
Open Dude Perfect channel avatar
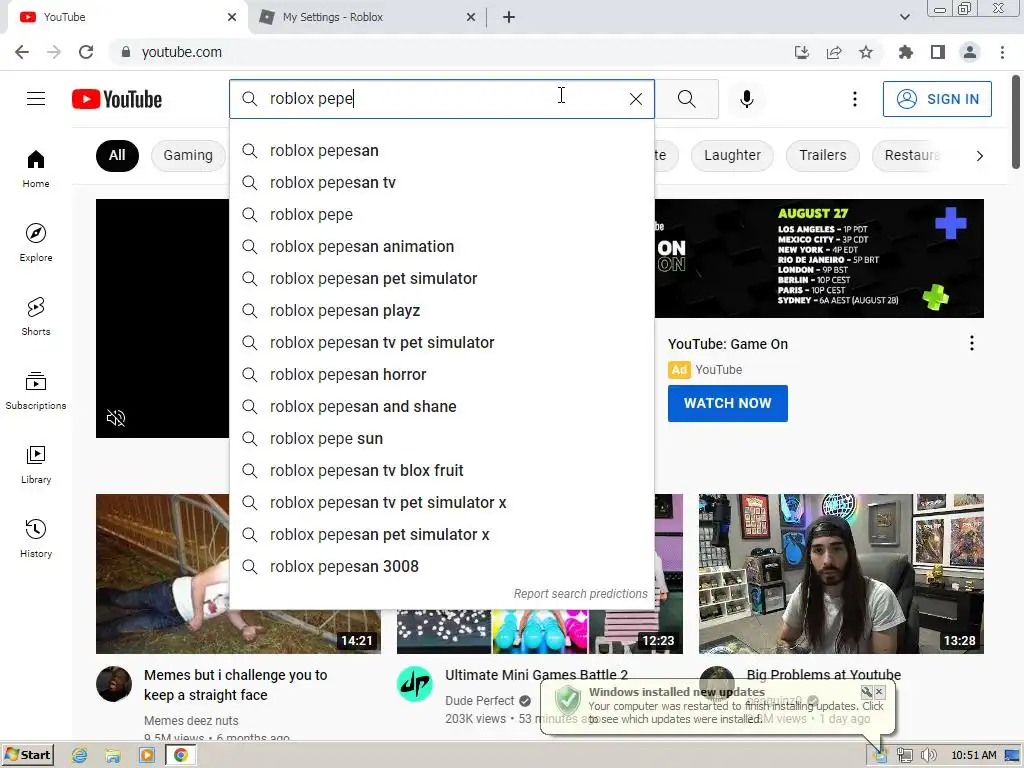click(415, 684)
